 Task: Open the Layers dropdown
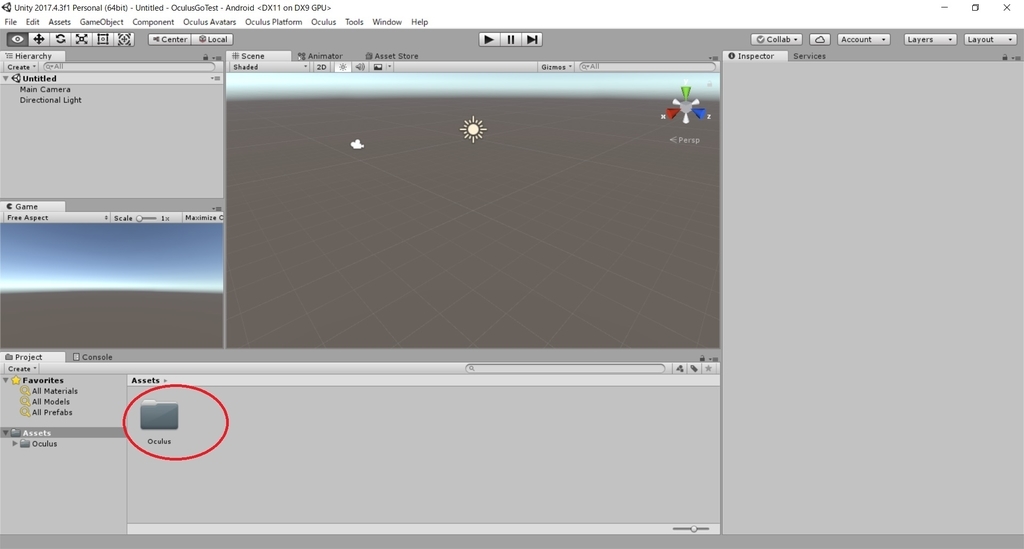[x=930, y=39]
